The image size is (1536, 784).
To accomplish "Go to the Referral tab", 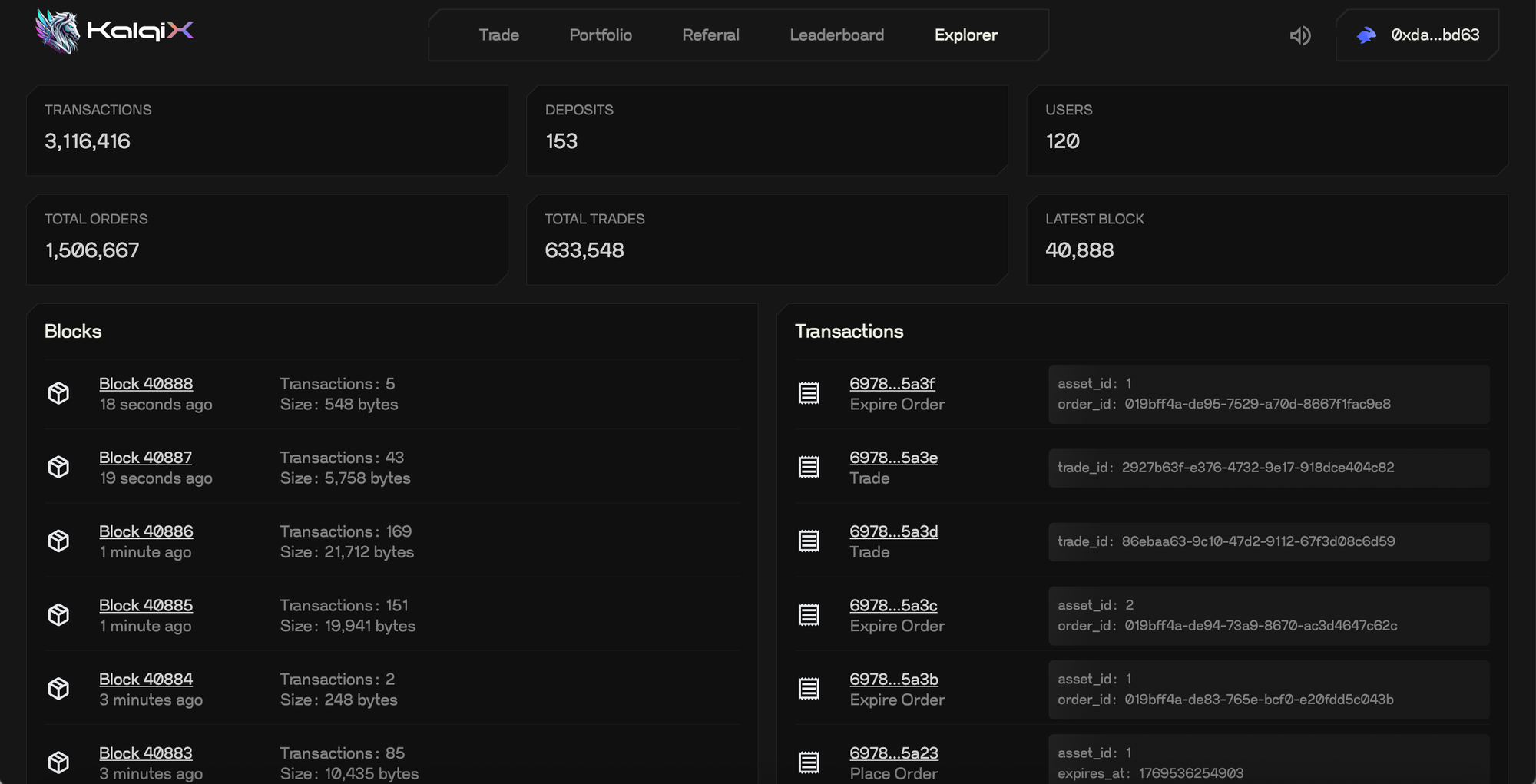I will (710, 35).
